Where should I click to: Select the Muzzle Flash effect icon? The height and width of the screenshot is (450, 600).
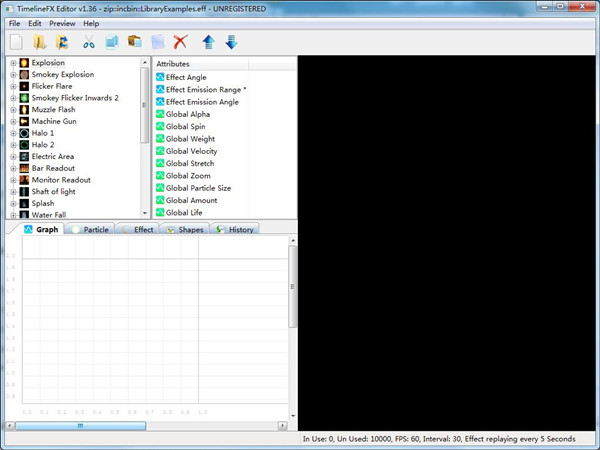tap(24, 109)
